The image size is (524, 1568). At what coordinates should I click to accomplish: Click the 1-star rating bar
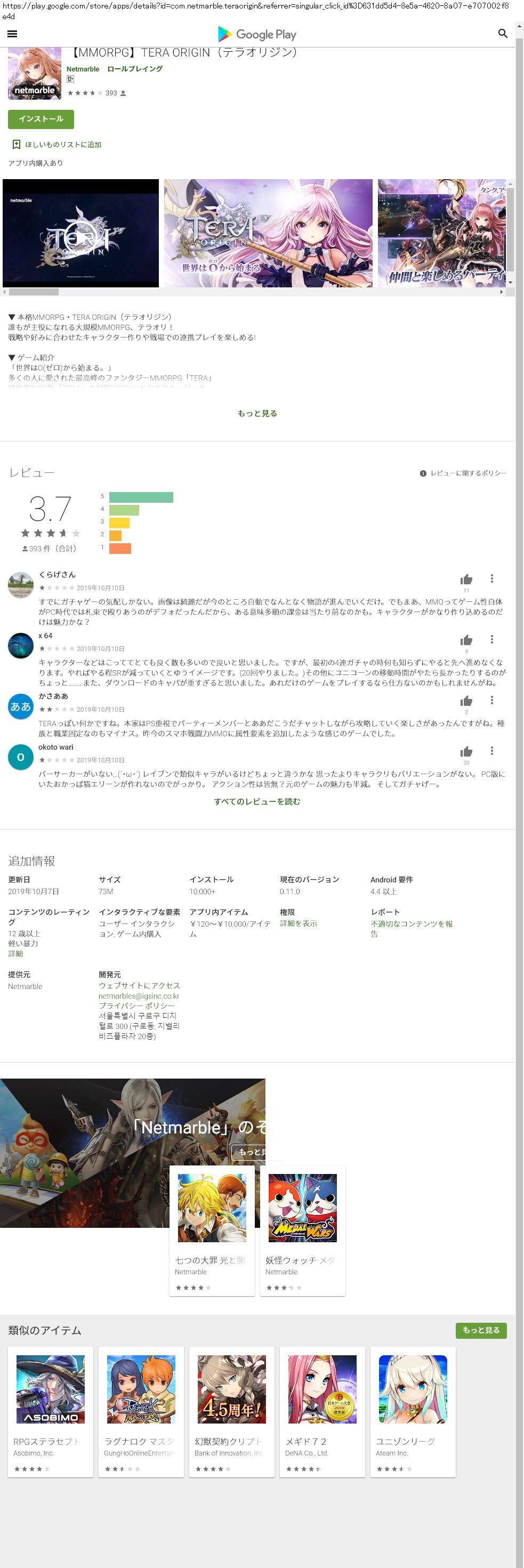pos(120,549)
